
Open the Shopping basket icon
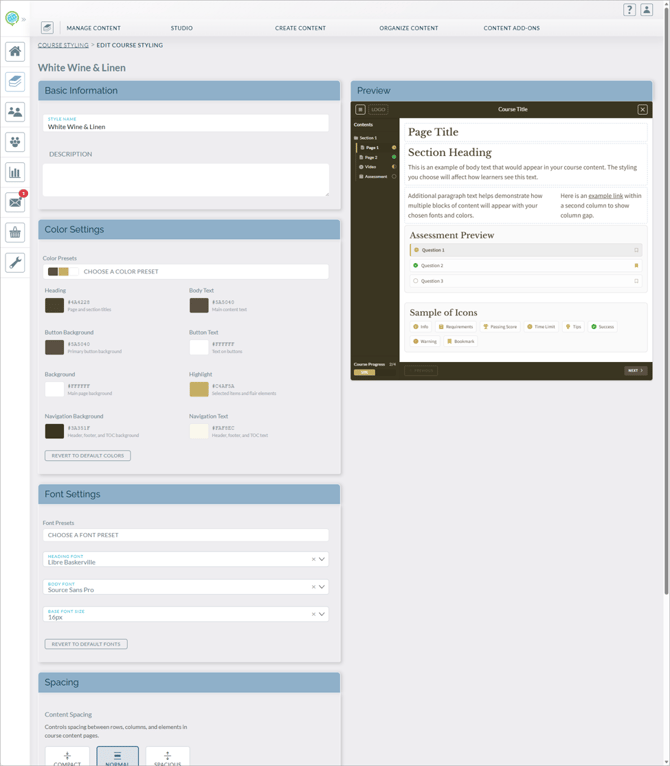tap(15, 233)
